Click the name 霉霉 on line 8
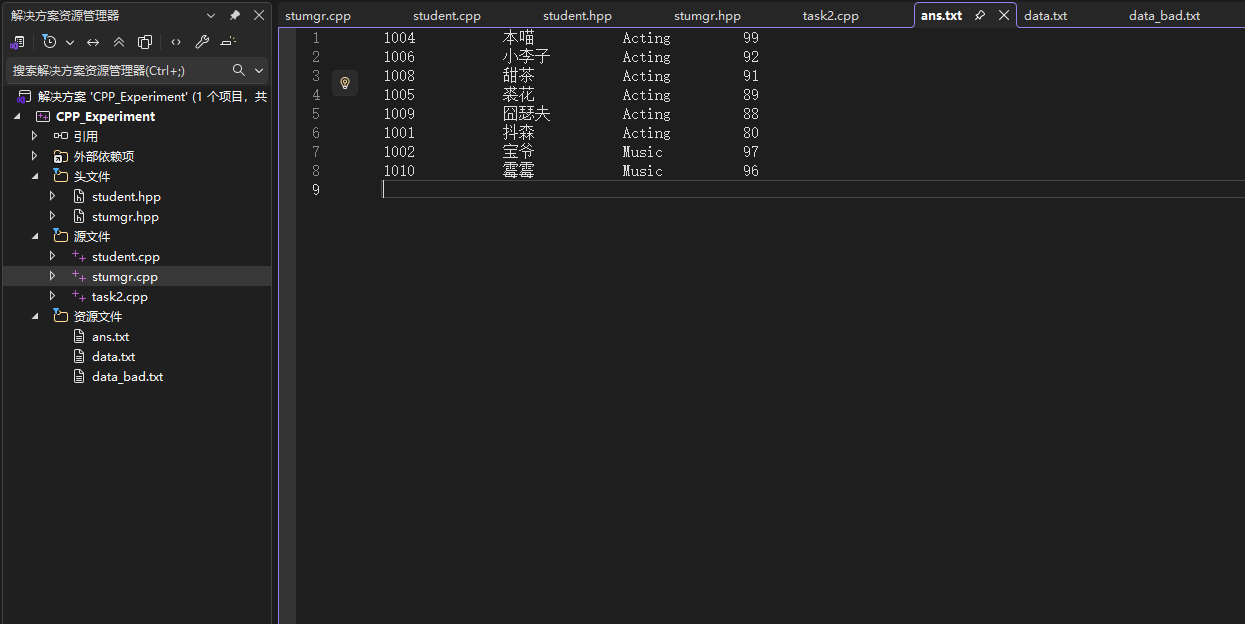This screenshot has width=1245, height=624. (x=518, y=171)
